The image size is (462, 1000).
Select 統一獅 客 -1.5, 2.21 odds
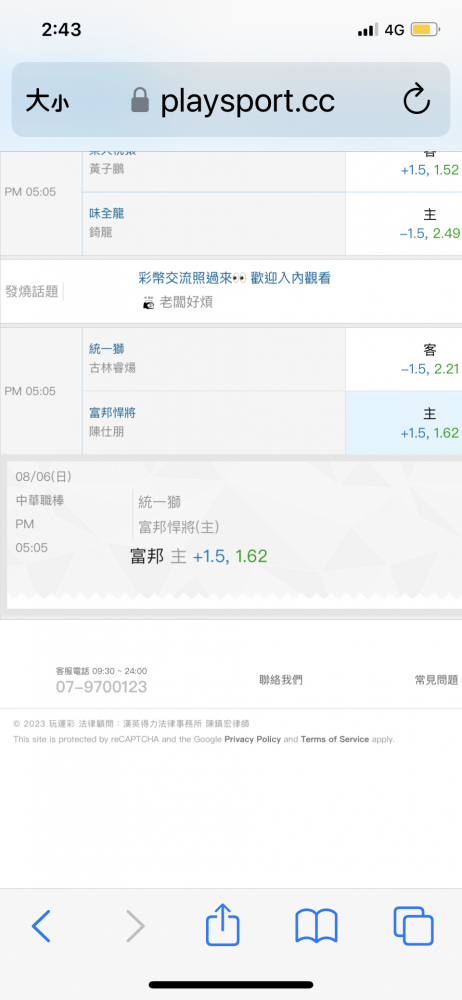[404, 359]
